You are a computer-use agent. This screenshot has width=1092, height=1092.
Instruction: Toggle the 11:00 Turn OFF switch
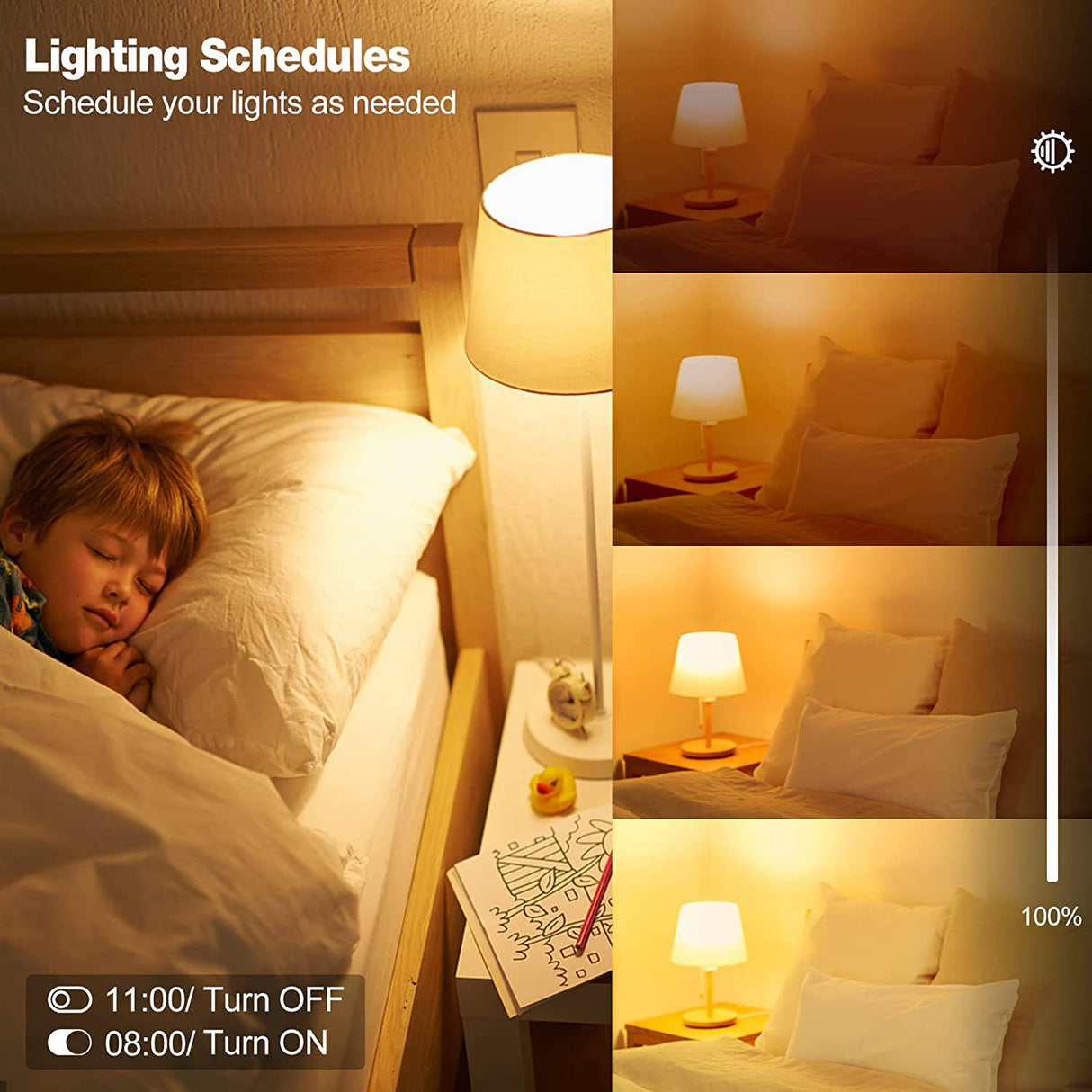click(69, 999)
